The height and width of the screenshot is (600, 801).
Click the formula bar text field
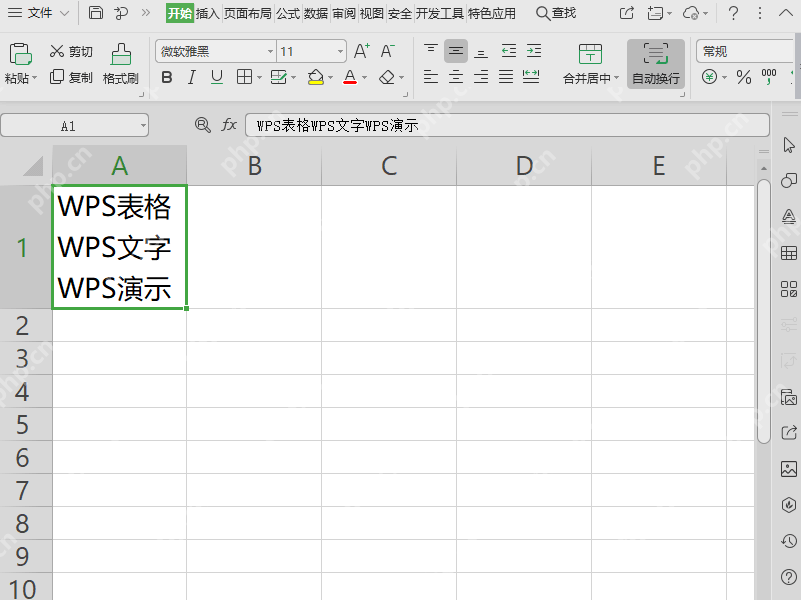pyautogui.click(x=507, y=125)
